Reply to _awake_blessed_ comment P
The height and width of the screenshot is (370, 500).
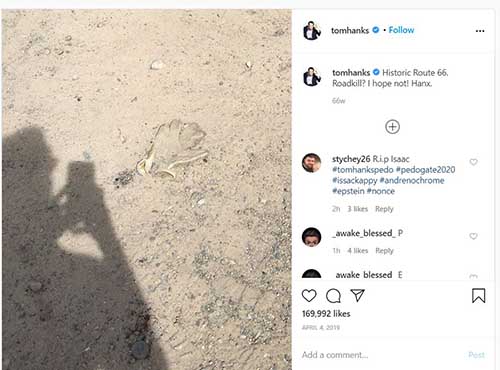384,251
